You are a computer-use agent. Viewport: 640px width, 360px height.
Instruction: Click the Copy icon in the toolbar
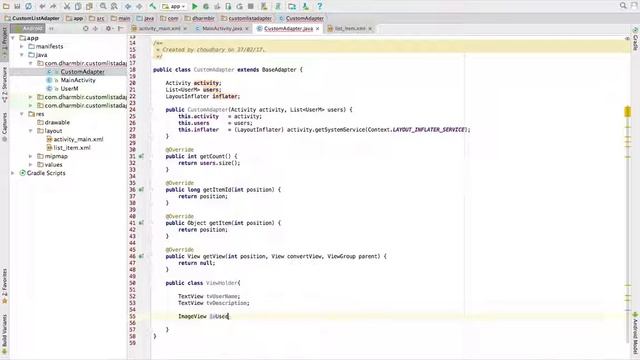pos(78,6)
